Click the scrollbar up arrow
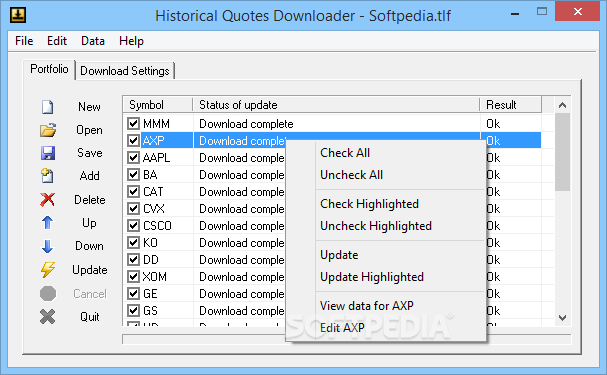 [x=562, y=105]
